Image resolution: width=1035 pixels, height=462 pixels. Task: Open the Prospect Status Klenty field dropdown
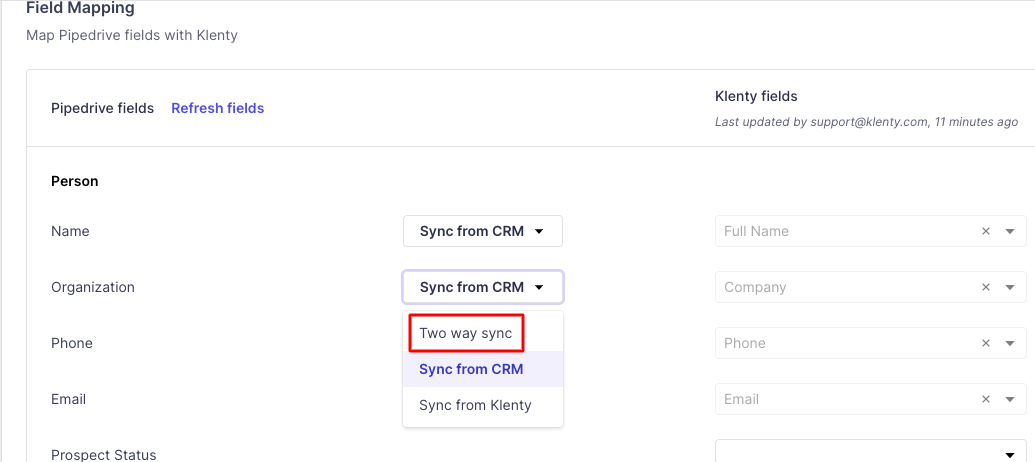[870, 452]
